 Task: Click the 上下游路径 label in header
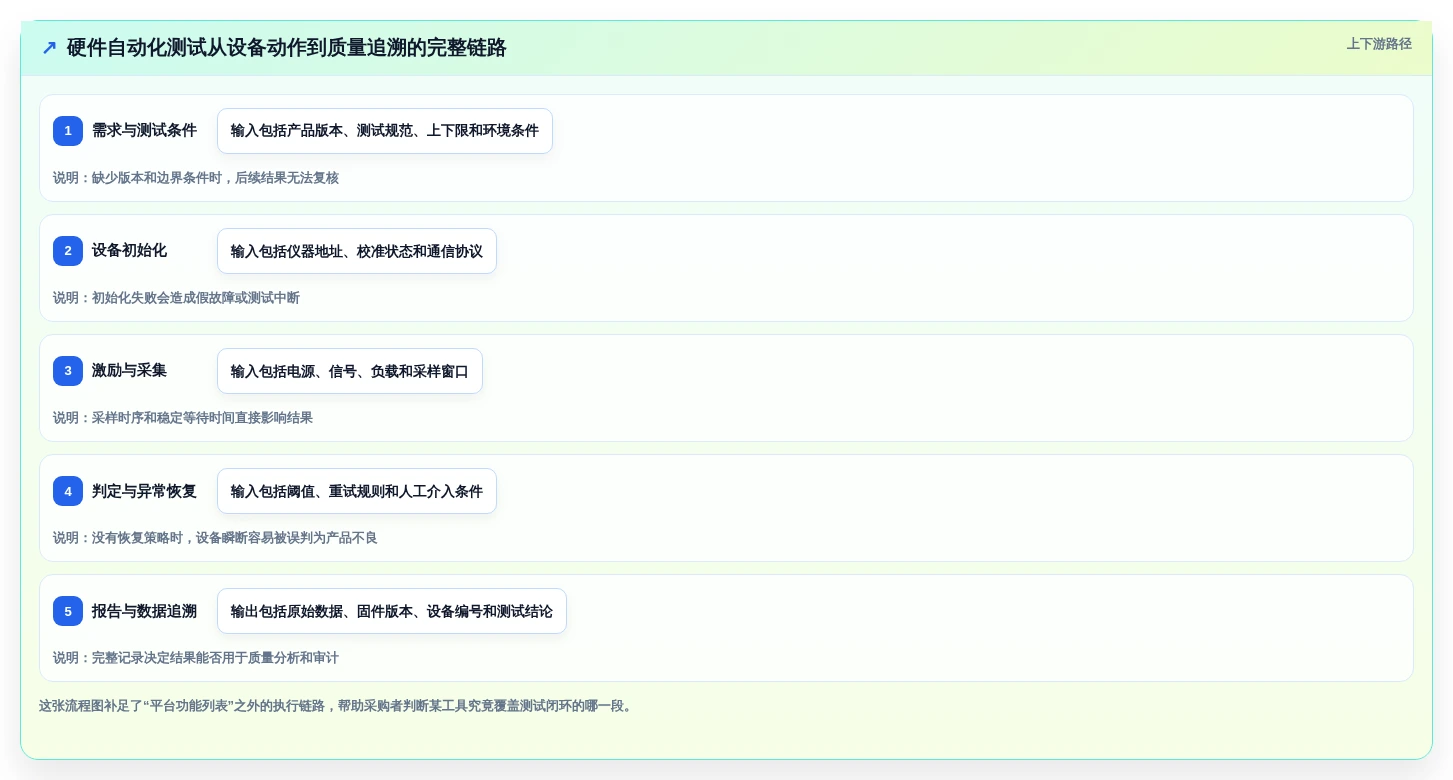click(x=1379, y=44)
